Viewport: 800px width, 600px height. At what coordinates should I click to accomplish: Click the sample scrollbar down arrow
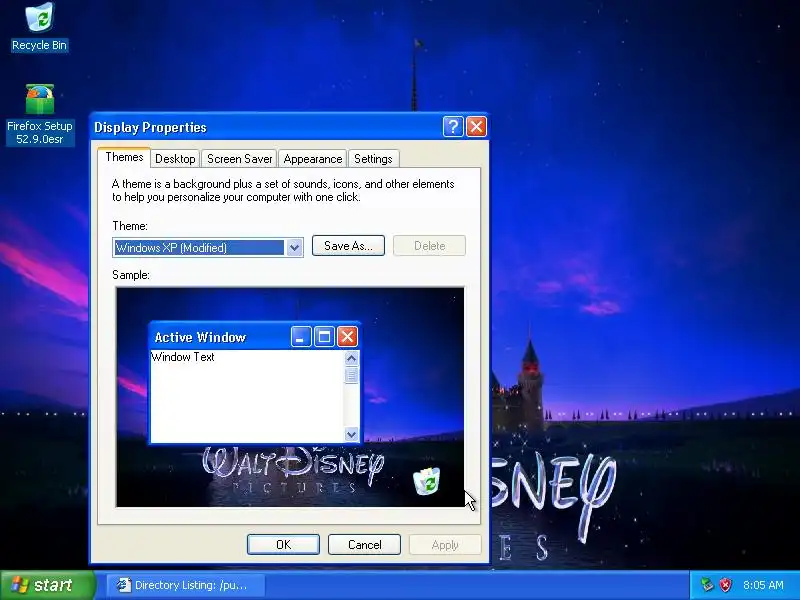pyautogui.click(x=351, y=434)
